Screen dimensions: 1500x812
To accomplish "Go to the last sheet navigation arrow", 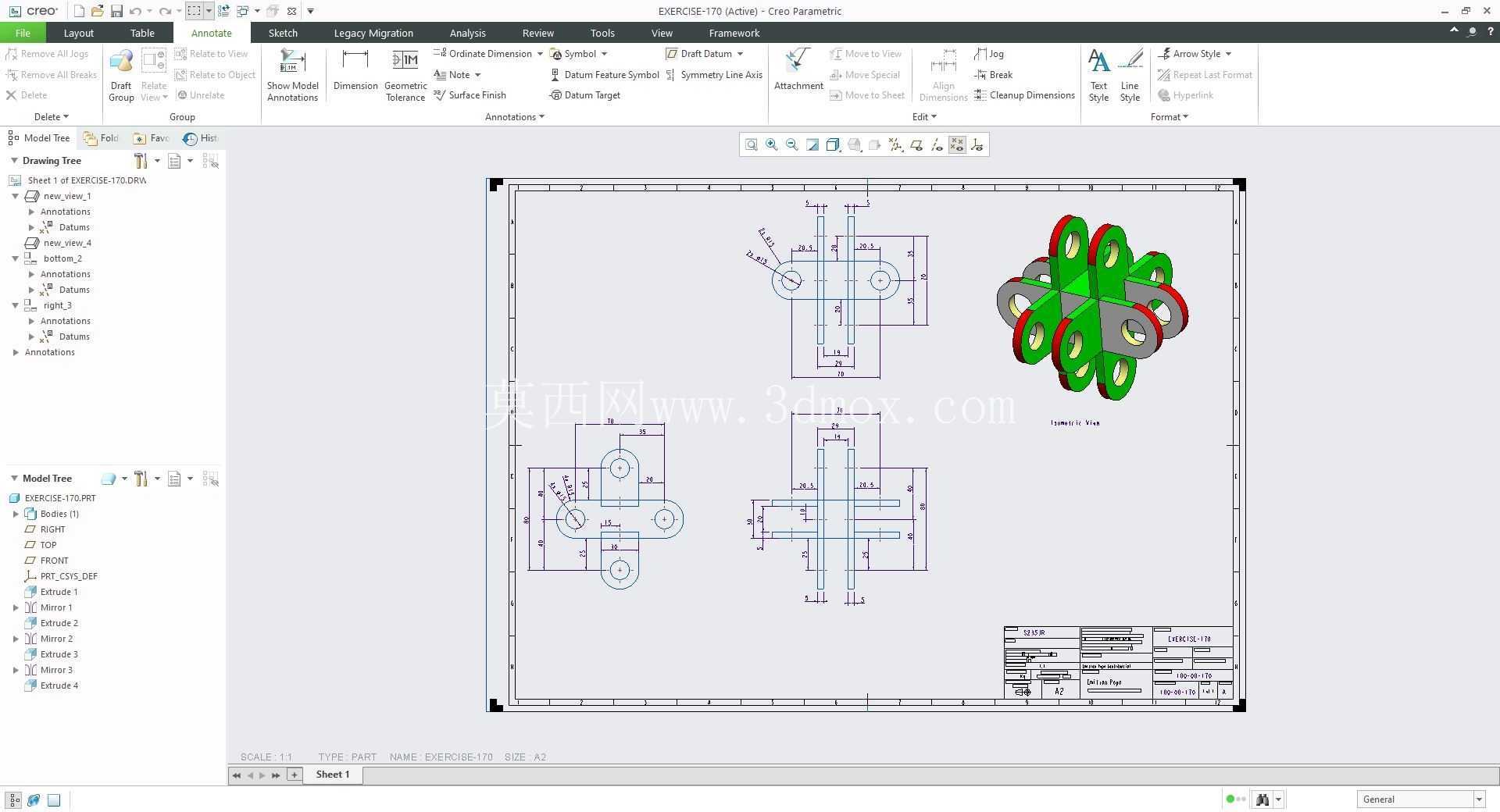I will pyautogui.click(x=276, y=775).
